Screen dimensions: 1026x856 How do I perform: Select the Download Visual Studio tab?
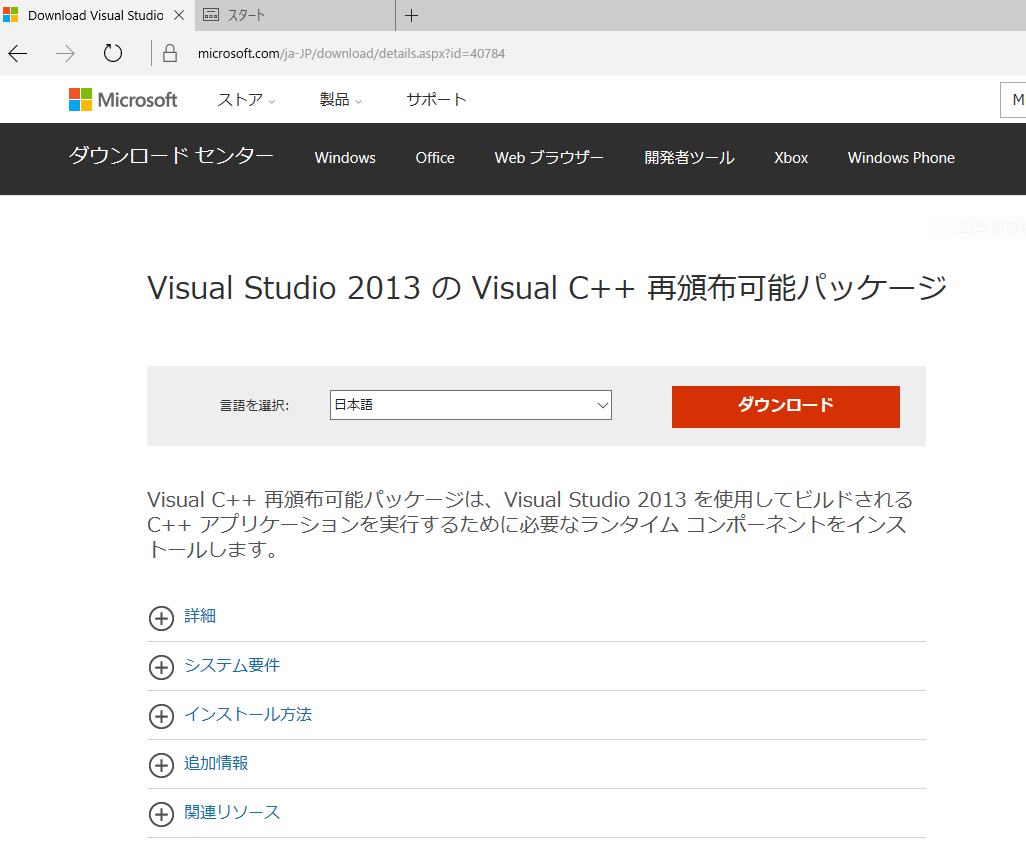click(x=97, y=15)
